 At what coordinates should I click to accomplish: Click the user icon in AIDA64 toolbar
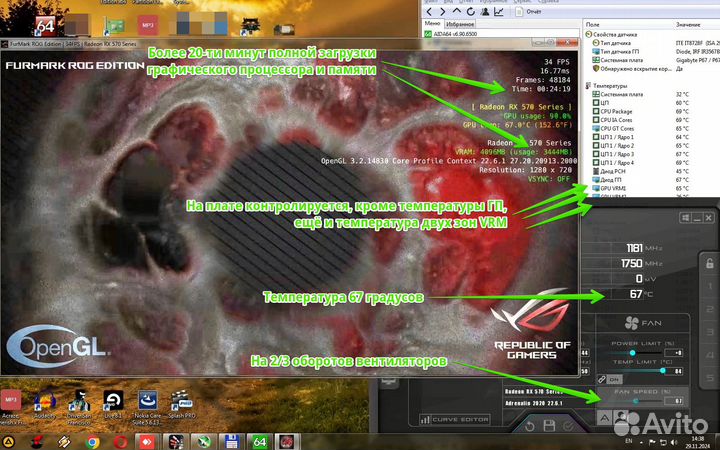pyautogui.click(x=485, y=11)
